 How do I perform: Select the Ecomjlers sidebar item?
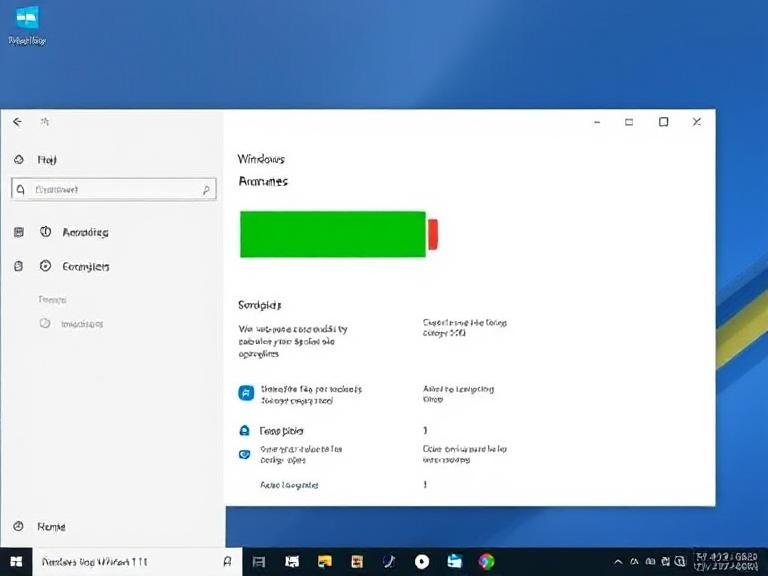pyautogui.click(x=86, y=266)
